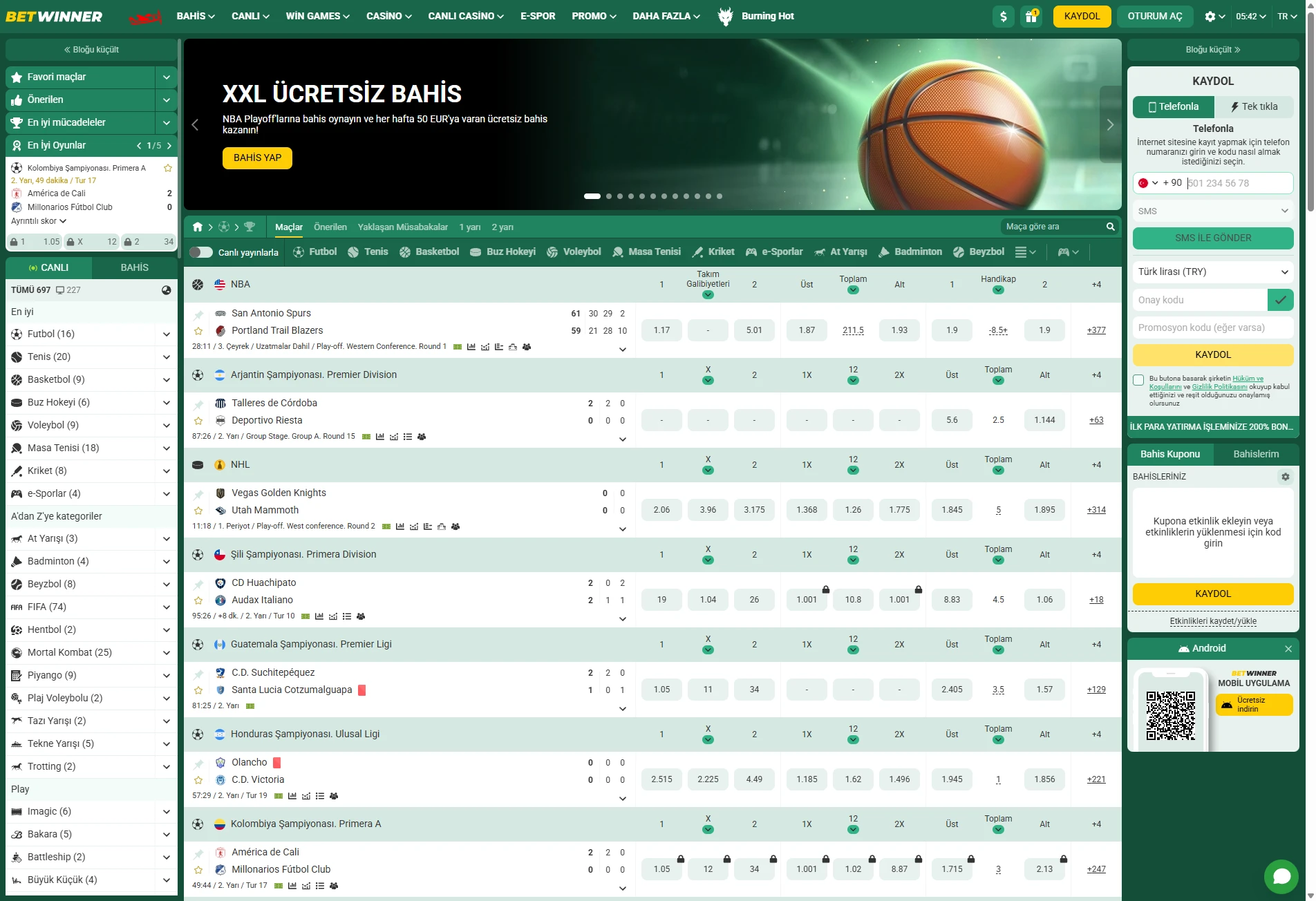Favorite the Deportivo Riesta match star
This screenshot has width=1316, height=901.
tap(198, 421)
